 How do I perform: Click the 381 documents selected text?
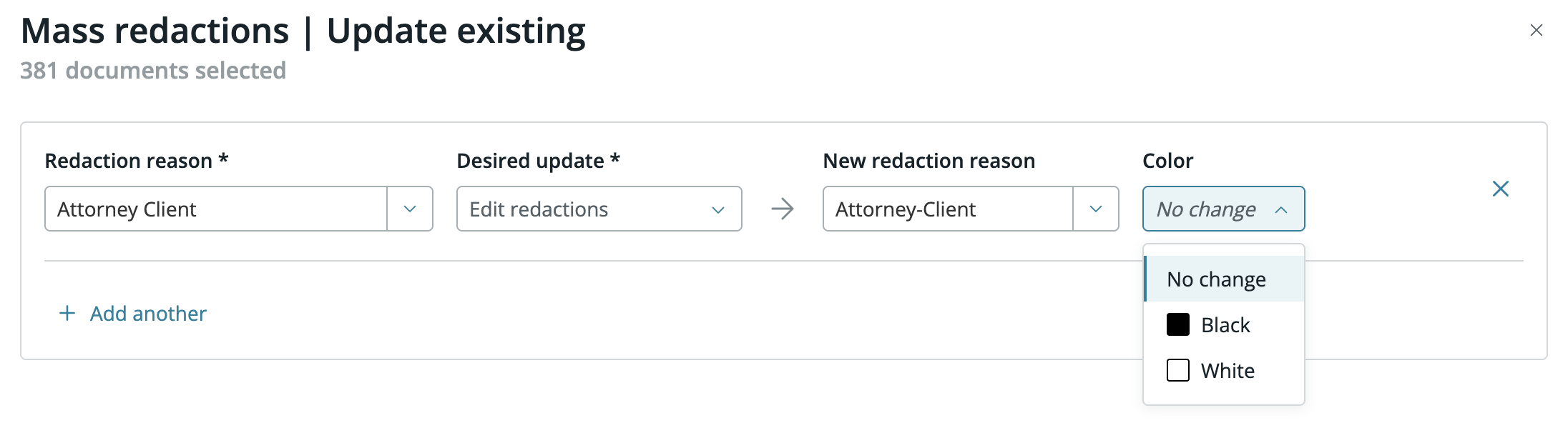tap(153, 70)
